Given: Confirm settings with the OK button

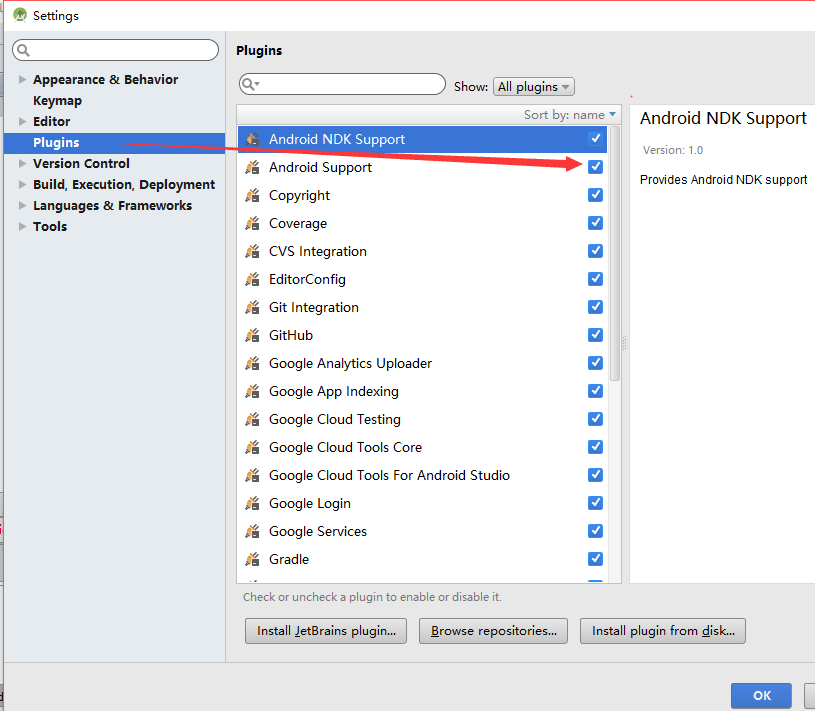Looking at the screenshot, I should tap(761, 695).
